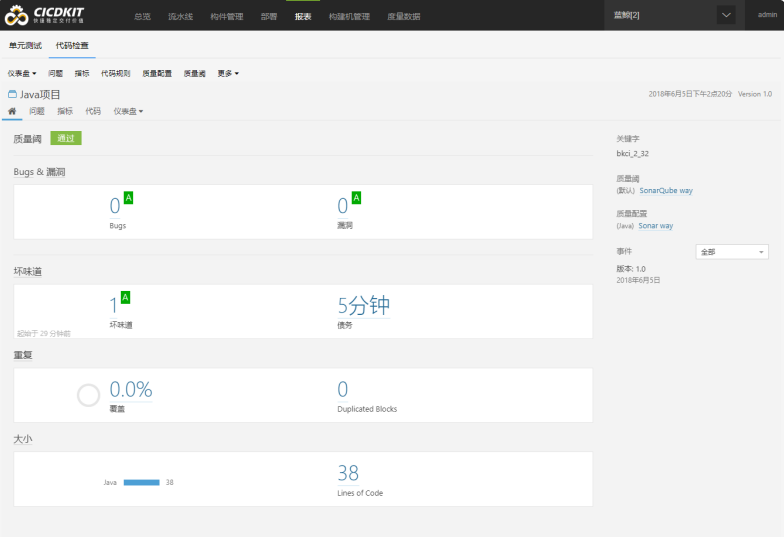Open the SonarQube way quality gate link
The image size is (784, 537).
(x=666, y=190)
